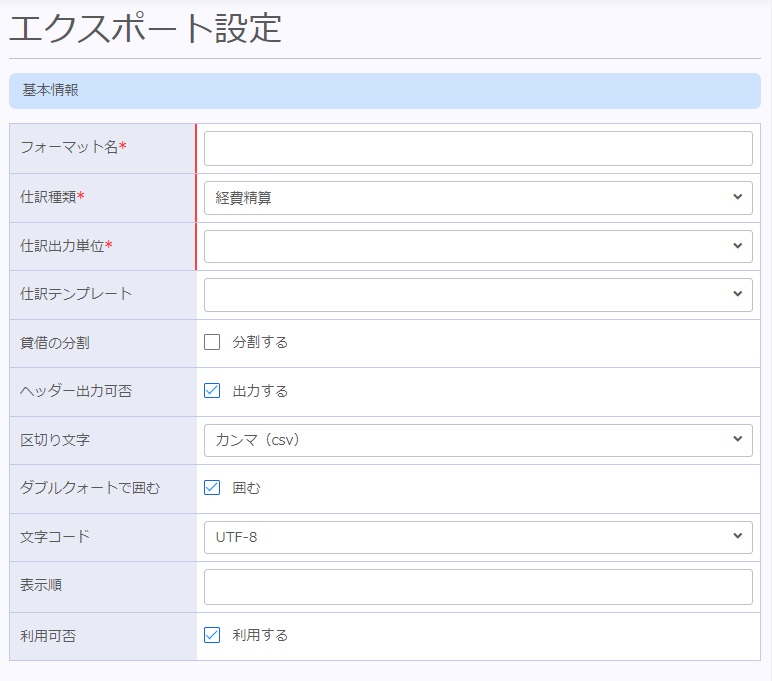Expand the empty 仕訳出力単位 dropdown

tap(478, 246)
